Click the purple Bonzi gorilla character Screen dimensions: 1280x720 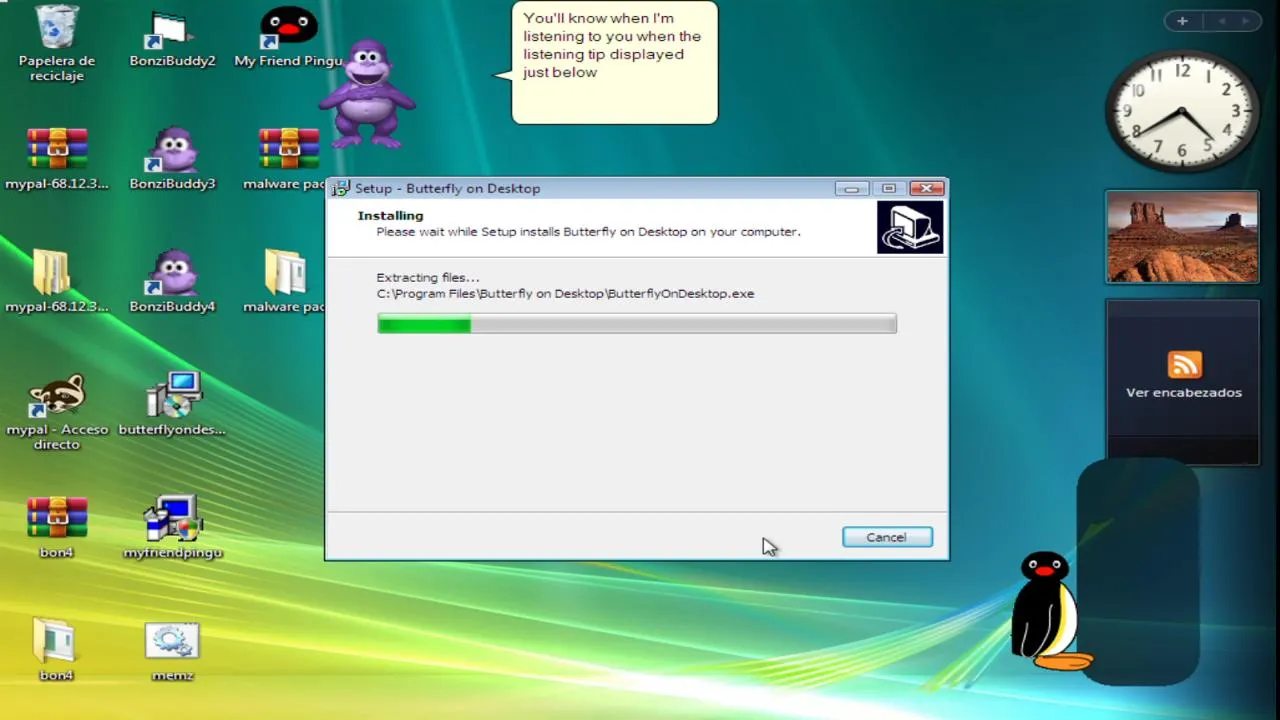[366, 94]
